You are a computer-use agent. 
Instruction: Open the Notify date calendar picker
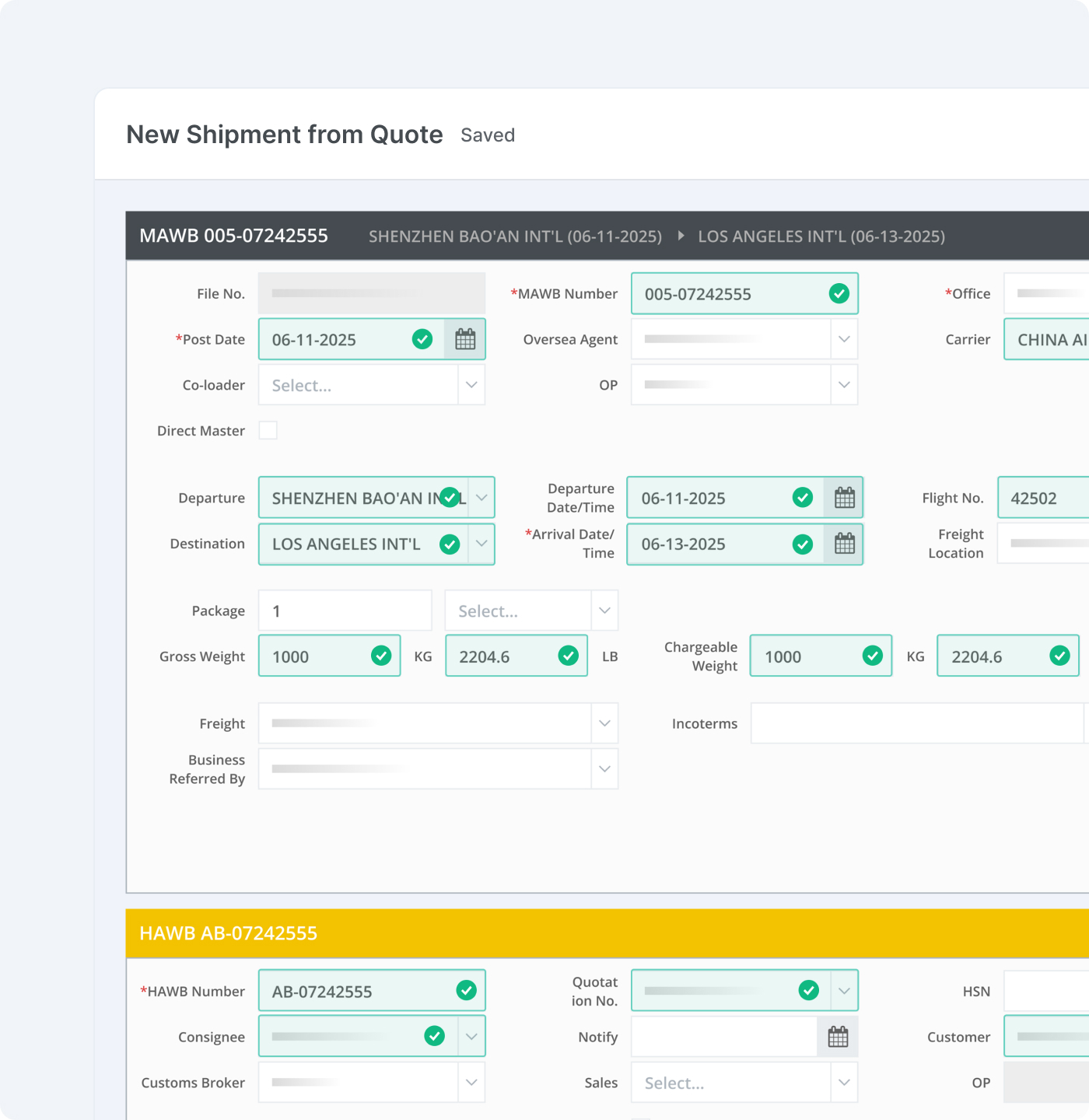point(838,1036)
